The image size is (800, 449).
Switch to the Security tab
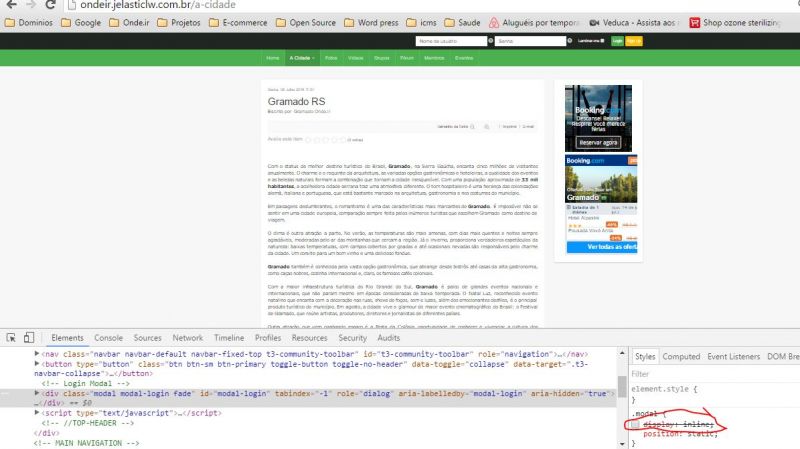(352, 338)
